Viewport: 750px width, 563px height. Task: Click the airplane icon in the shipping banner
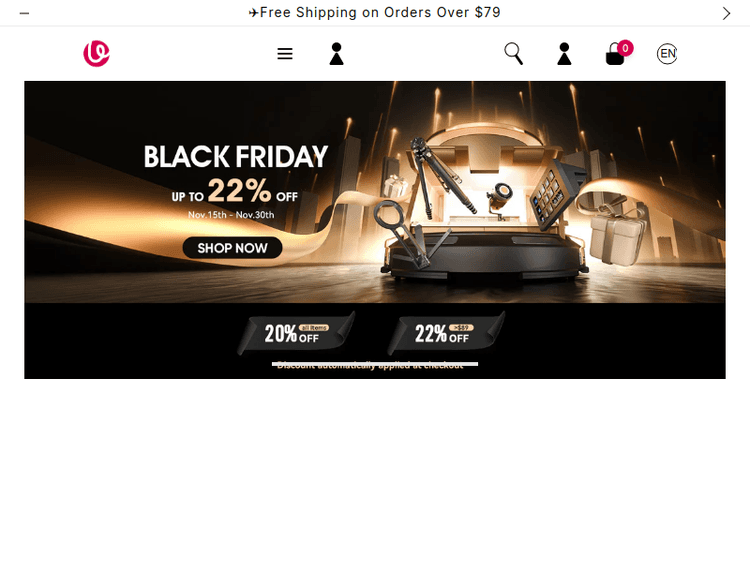coord(254,13)
